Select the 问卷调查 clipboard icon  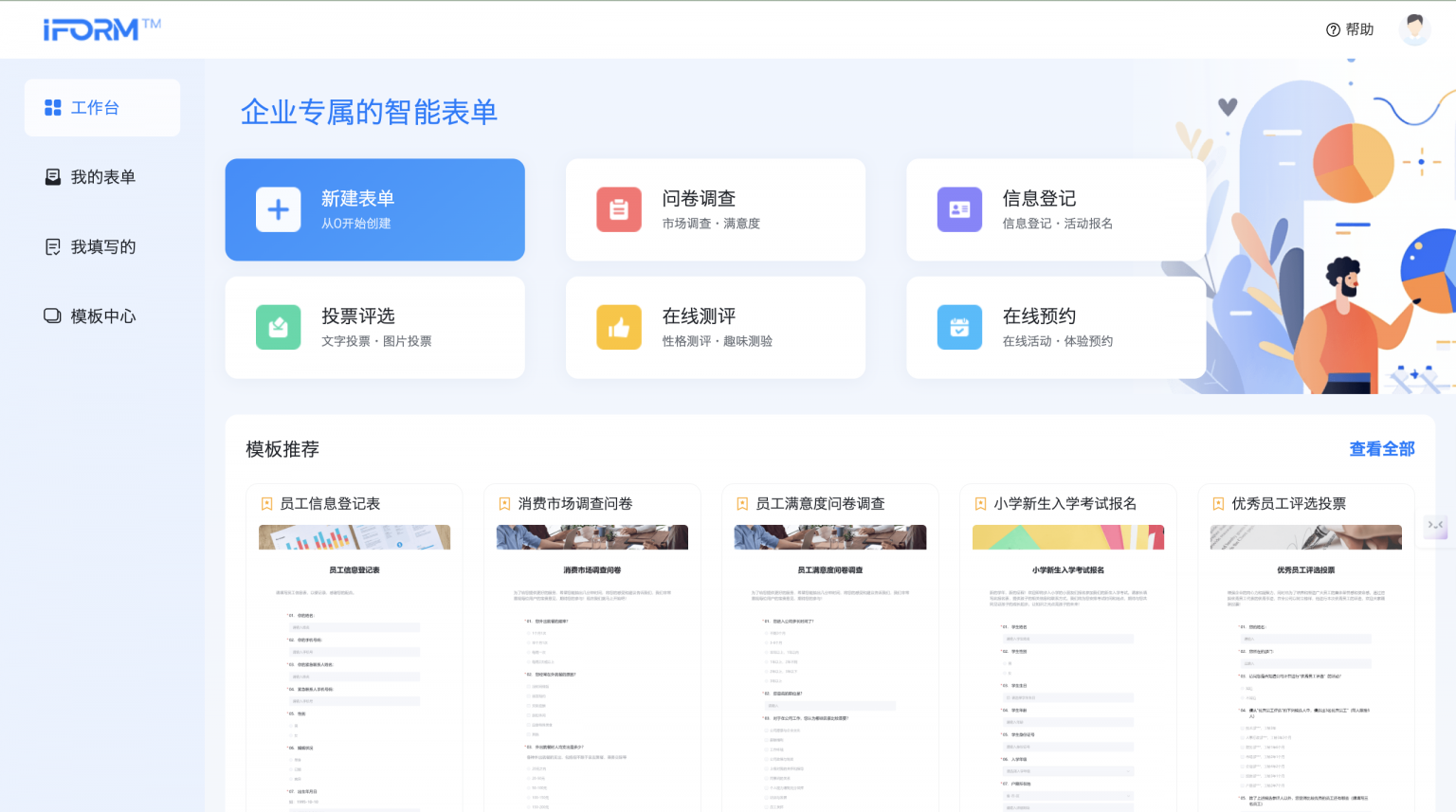(x=619, y=209)
